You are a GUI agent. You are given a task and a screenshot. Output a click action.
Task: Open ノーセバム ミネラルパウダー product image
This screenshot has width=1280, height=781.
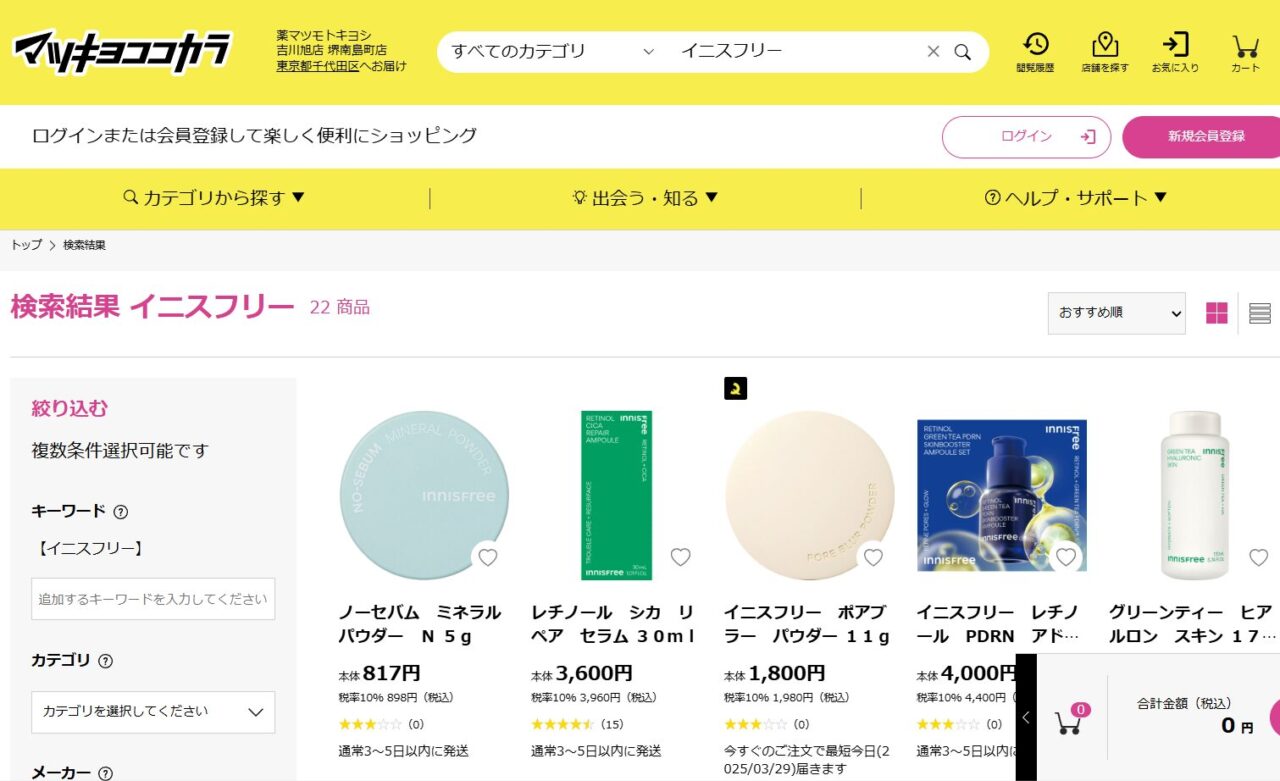(x=423, y=495)
